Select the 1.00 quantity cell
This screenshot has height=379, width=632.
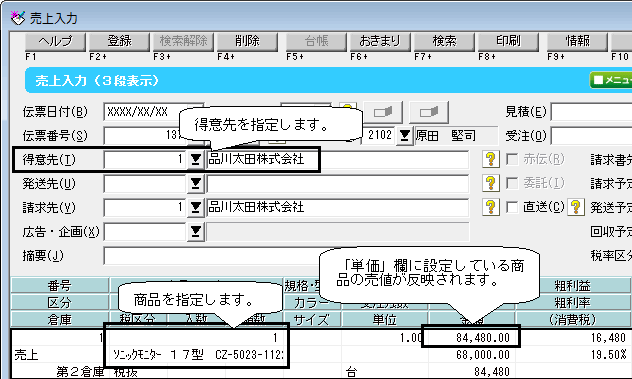pyautogui.click(x=385, y=337)
